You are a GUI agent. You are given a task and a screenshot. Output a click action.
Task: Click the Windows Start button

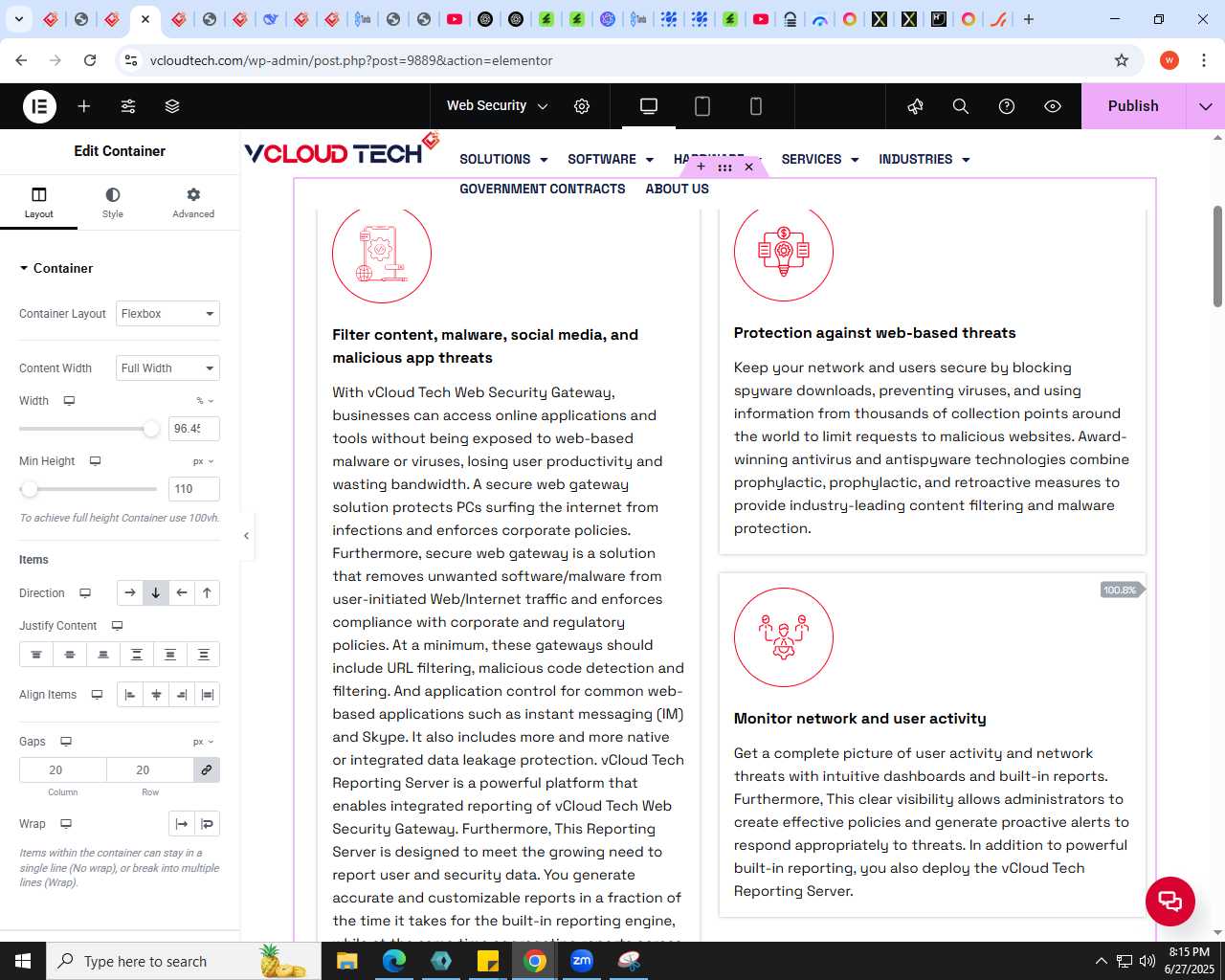coord(23,961)
